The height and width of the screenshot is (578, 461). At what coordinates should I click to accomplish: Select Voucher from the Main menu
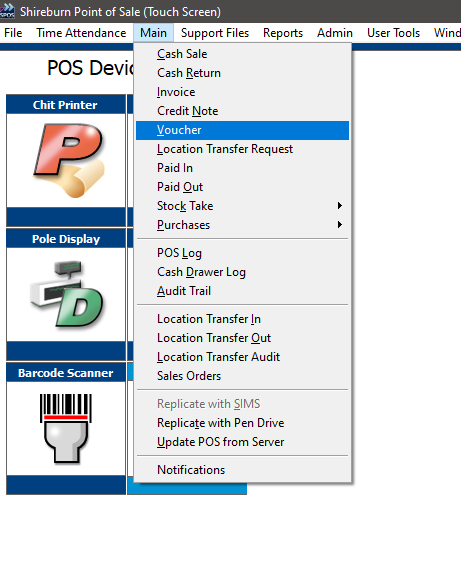click(242, 130)
